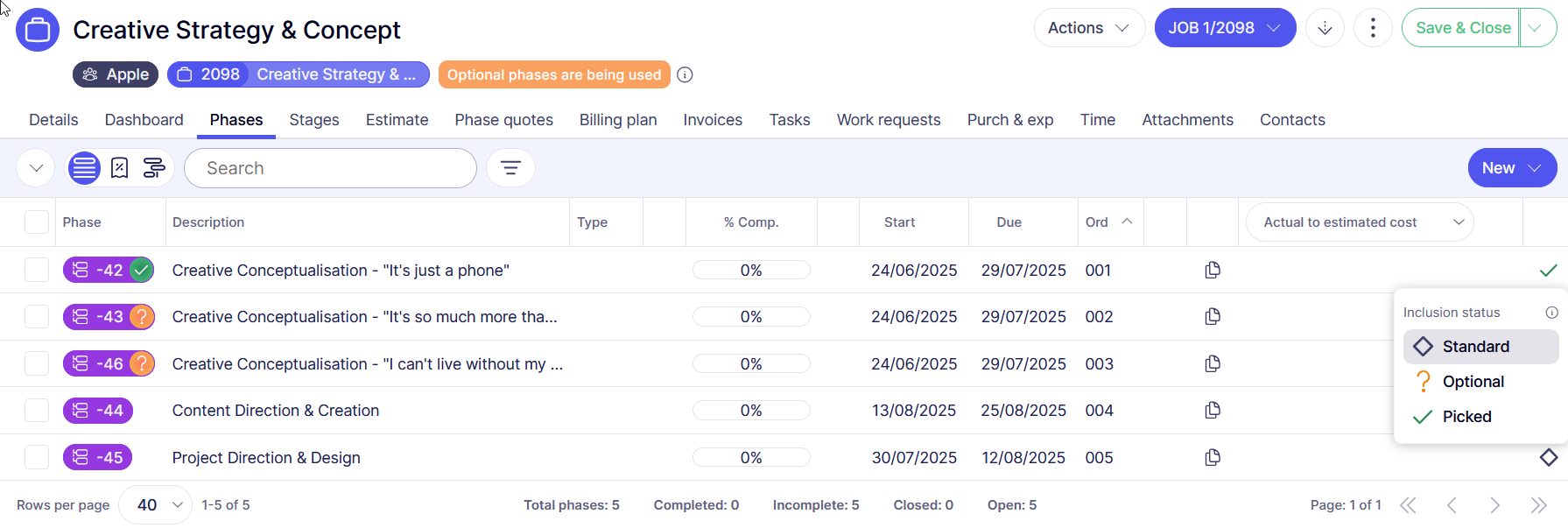Viewport: 1568px width, 528px height.
Task: Toggle the select-all checkbox in table header
Action: (x=37, y=222)
